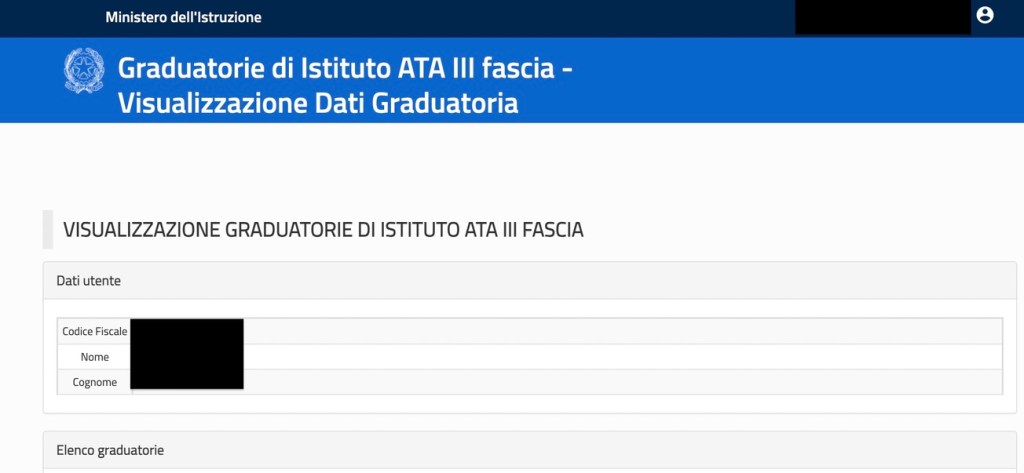Select the redacted Cognome value
1024x473 pixels.
point(188,380)
